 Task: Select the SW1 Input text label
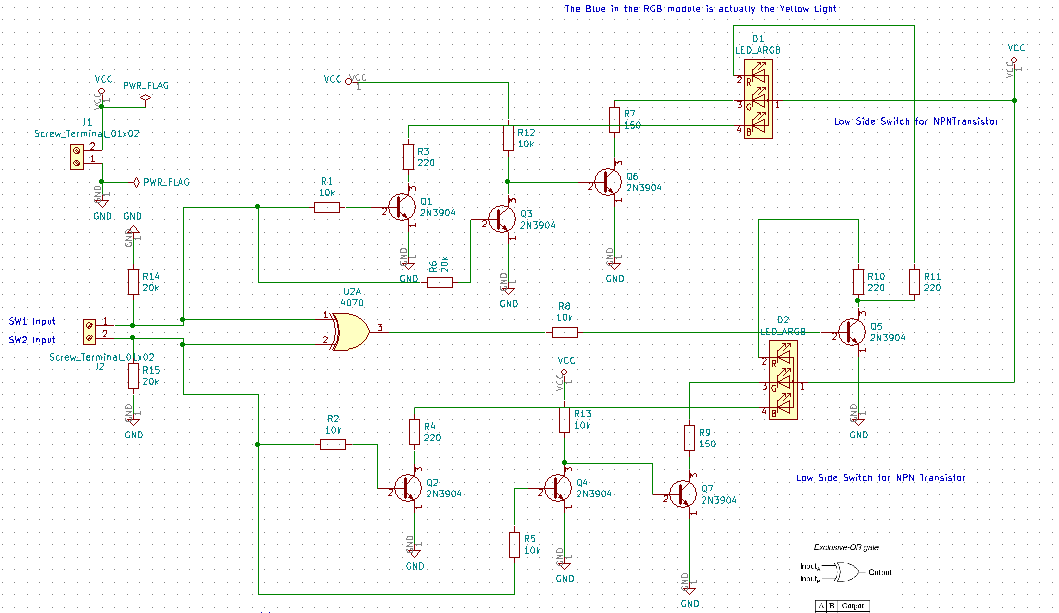click(x=32, y=321)
